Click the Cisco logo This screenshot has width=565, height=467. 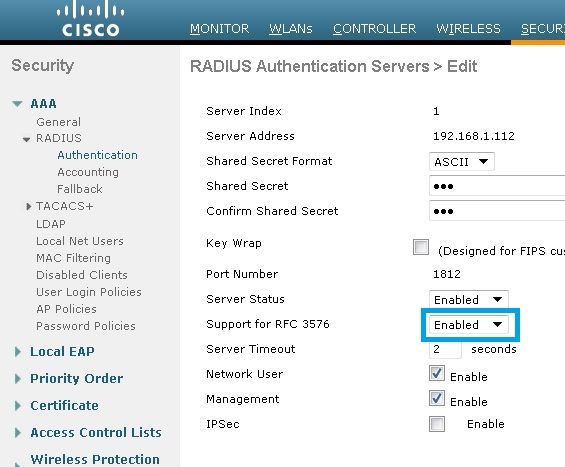coord(90,19)
